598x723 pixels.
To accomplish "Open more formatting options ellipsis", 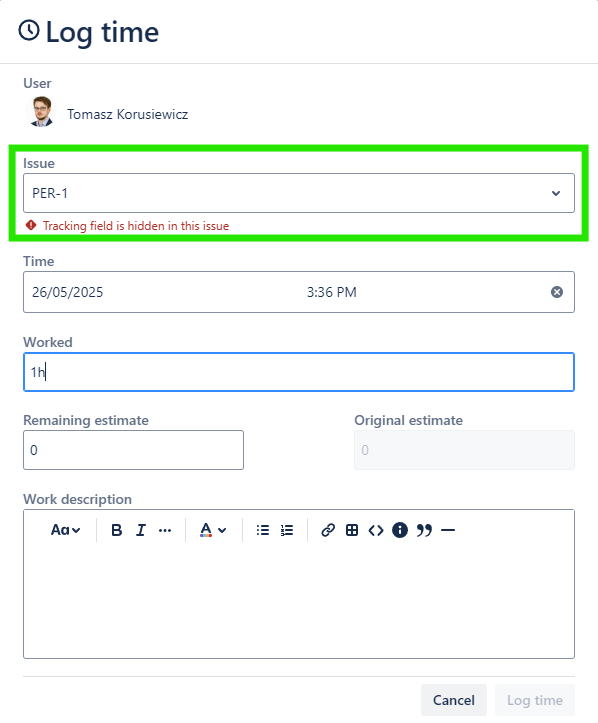I will point(165,530).
